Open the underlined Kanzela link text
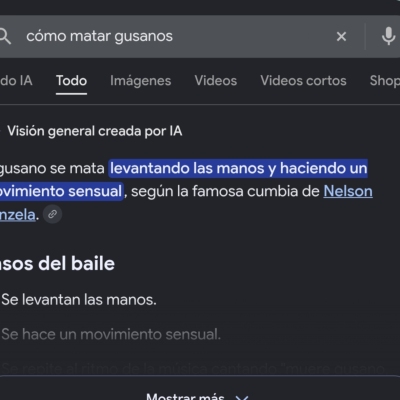This screenshot has height=400, width=400. point(17,215)
